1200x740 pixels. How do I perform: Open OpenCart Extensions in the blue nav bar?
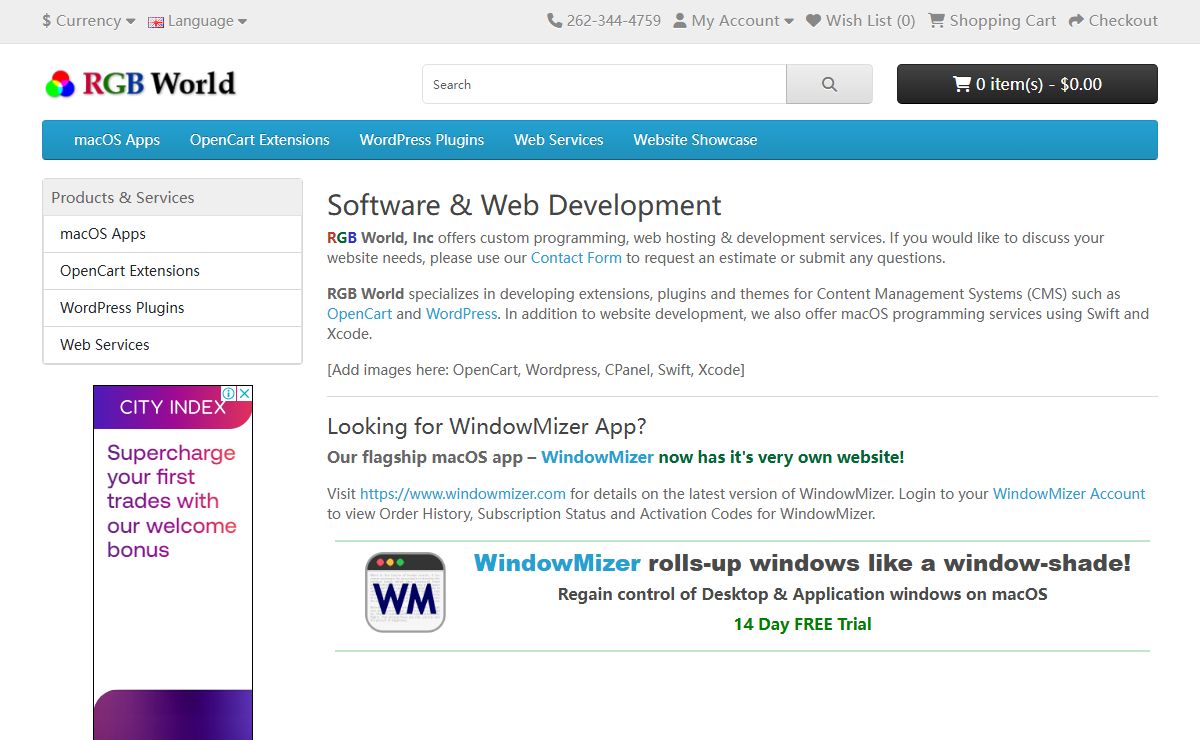[x=260, y=140]
